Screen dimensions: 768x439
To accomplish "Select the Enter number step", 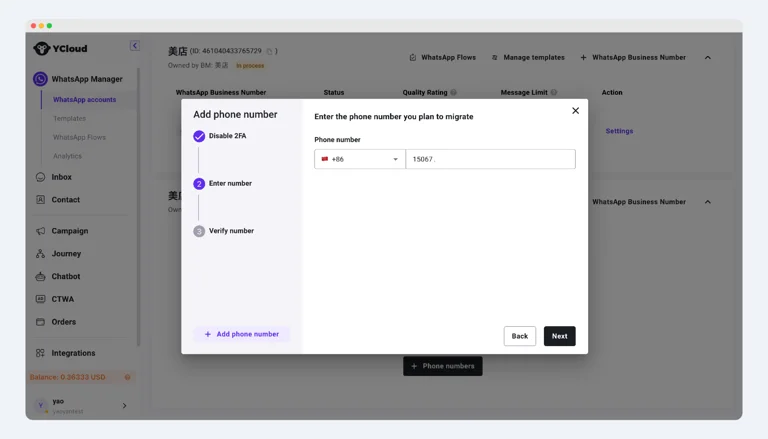I will coord(222,183).
